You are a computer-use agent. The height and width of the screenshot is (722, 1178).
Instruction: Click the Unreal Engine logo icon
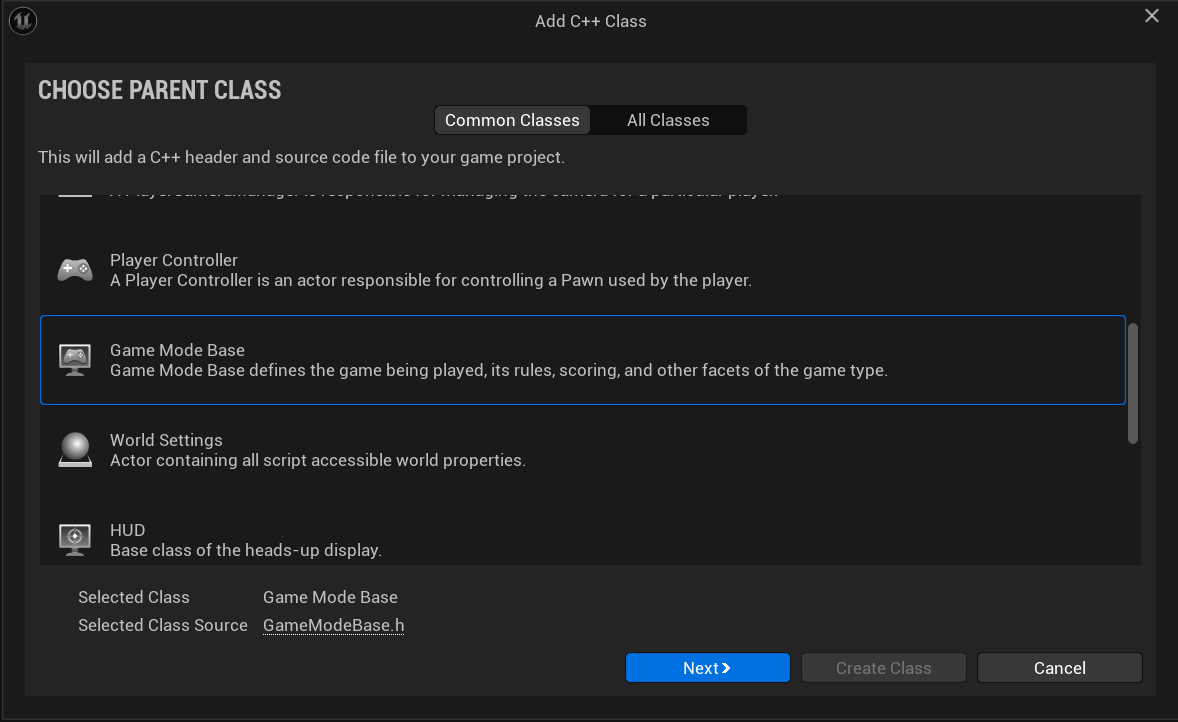(23, 20)
